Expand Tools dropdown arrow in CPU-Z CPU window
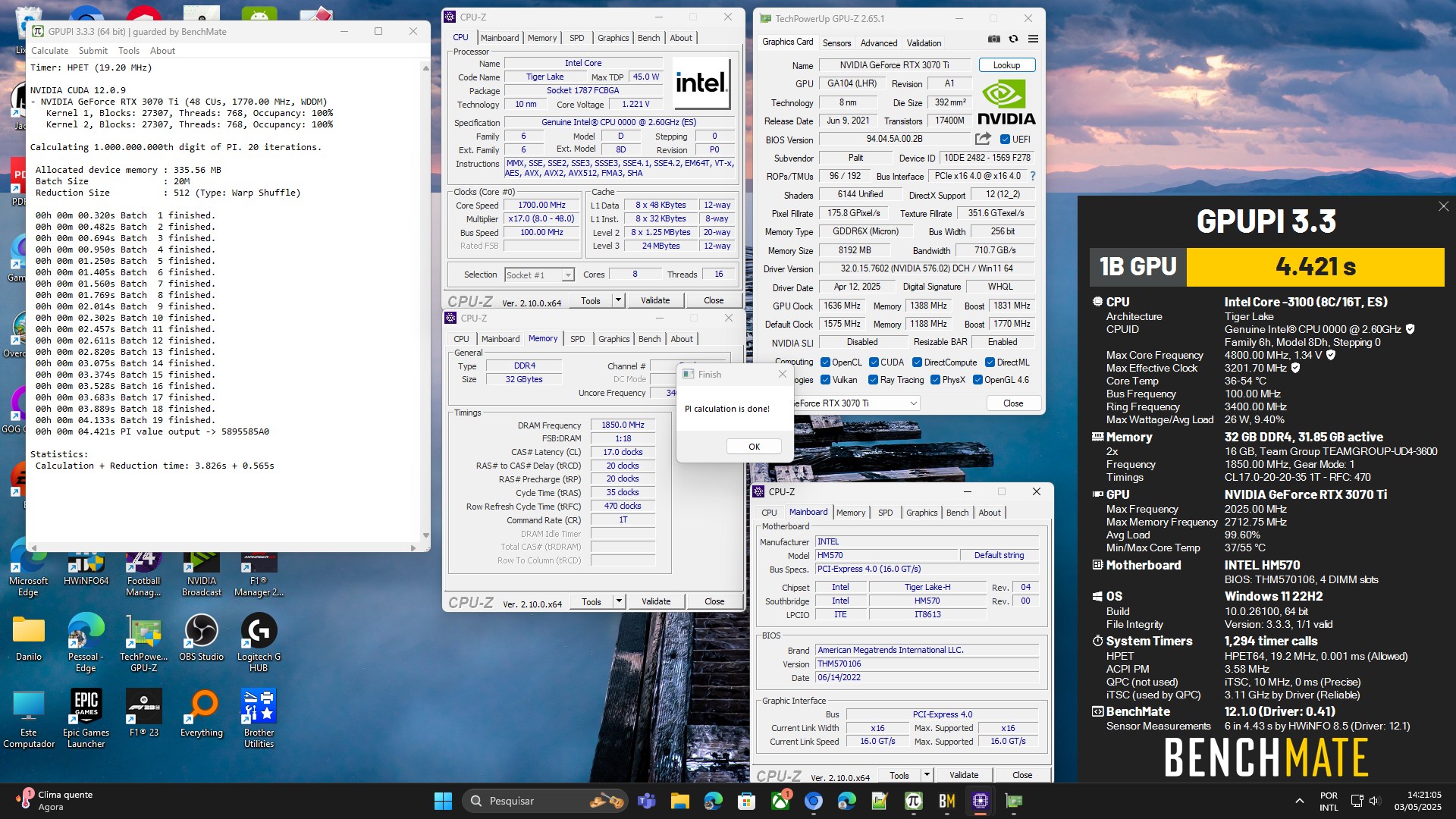This screenshot has height=819, width=1456. pos(618,300)
